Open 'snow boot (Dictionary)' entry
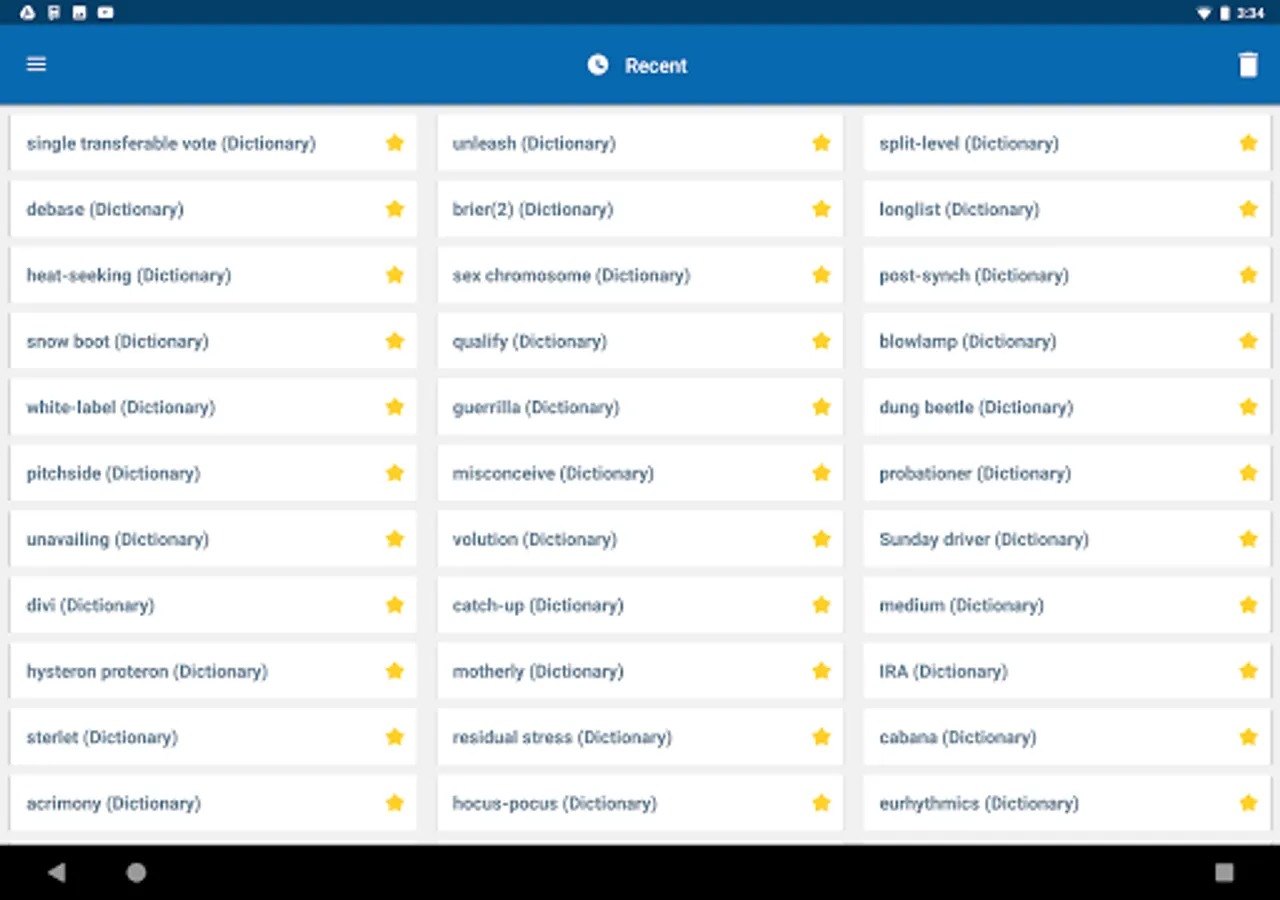Image resolution: width=1280 pixels, height=900 pixels. [x=213, y=341]
